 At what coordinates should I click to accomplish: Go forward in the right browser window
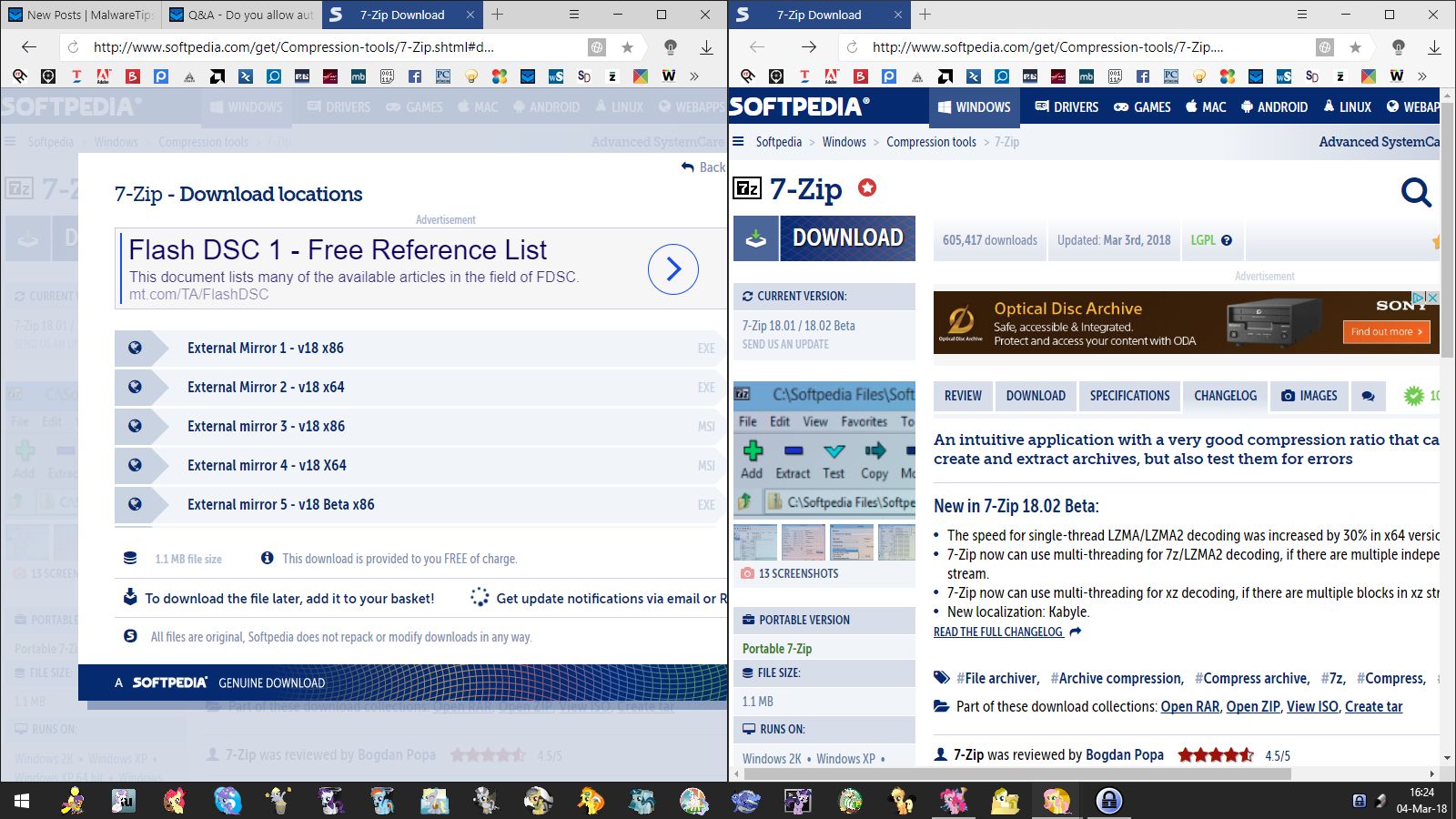[x=809, y=47]
